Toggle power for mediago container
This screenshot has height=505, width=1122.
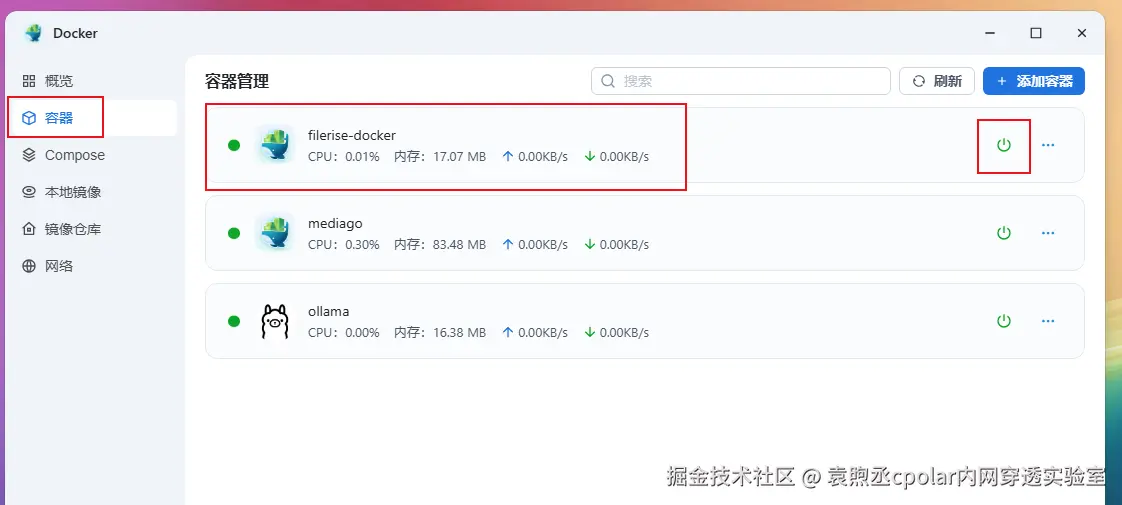pyautogui.click(x=1004, y=233)
